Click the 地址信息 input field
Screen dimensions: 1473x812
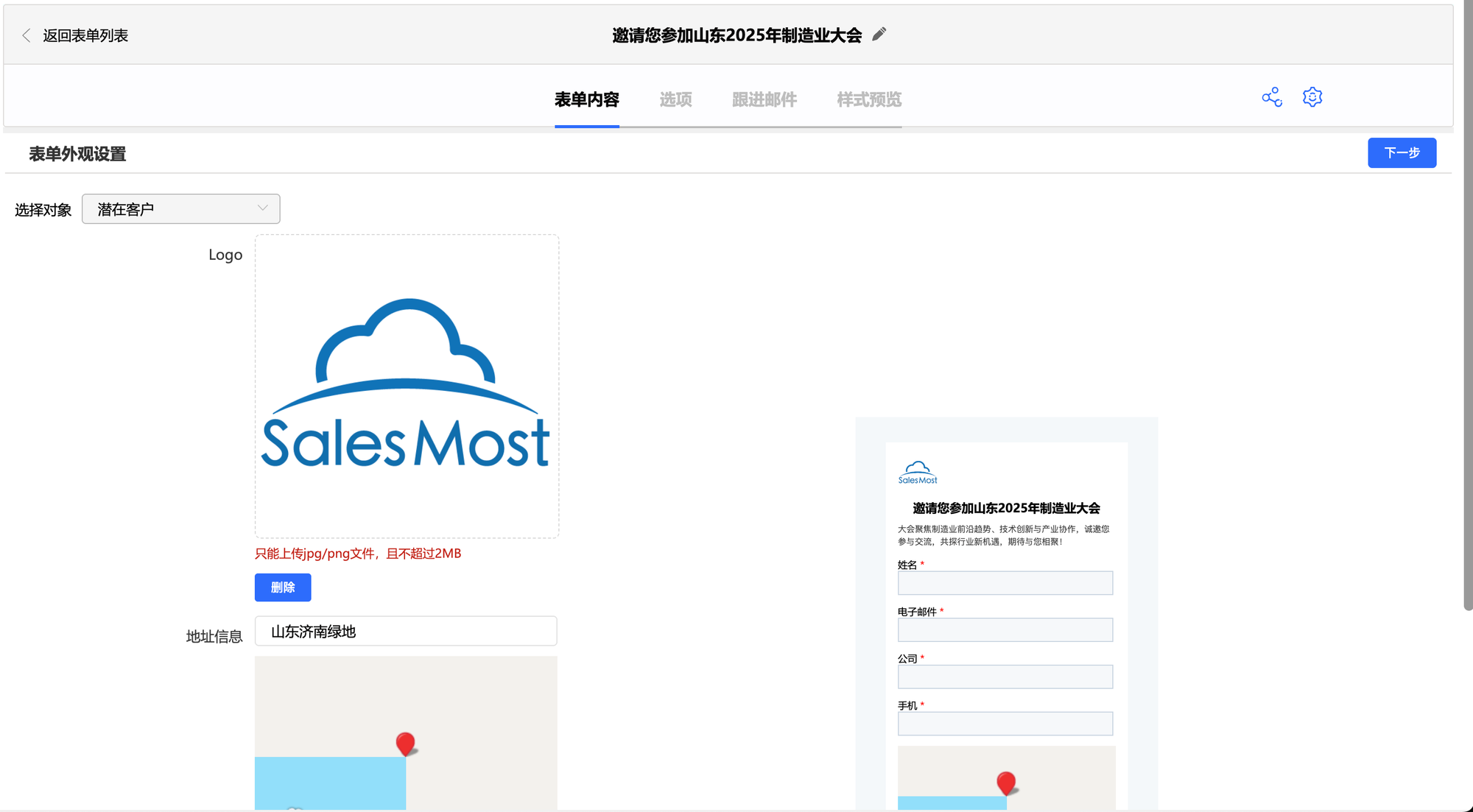click(x=406, y=631)
